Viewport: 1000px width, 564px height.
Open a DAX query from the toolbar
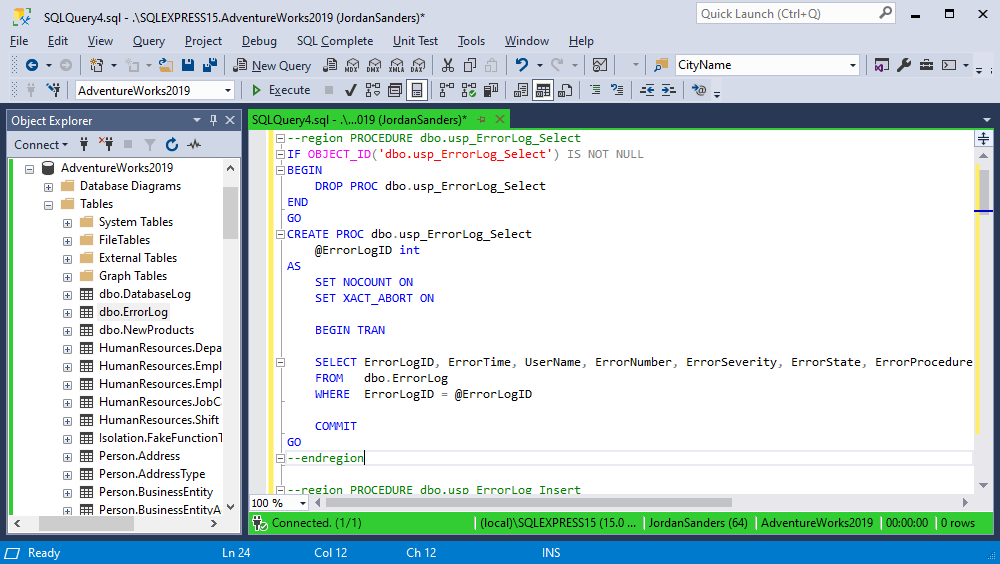click(418, 65)
